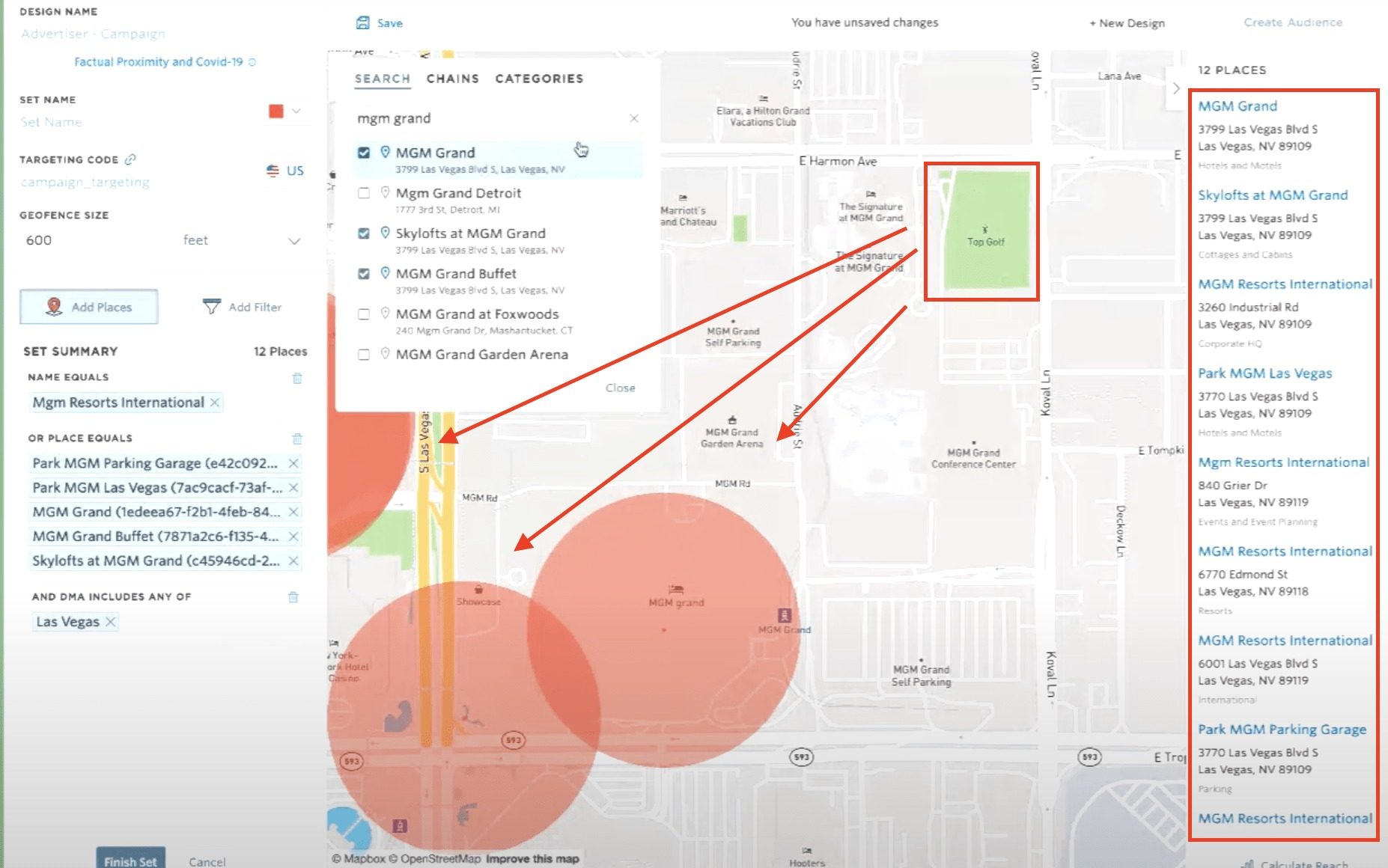Delete the Or Place Equals rule
This screenshot has width=1388, height=868.
(297, 438)
